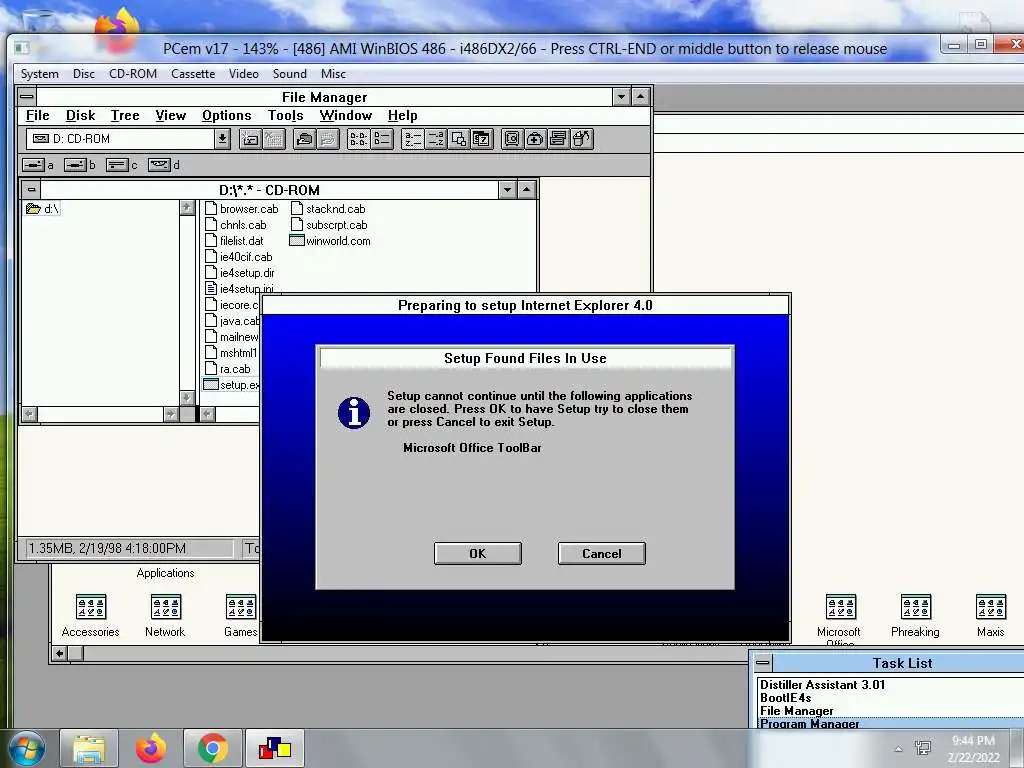Click Program Manager horizontal scrollbar left arrow
The height and width of the screenshot is (768, 1024).
coord(59,653)
